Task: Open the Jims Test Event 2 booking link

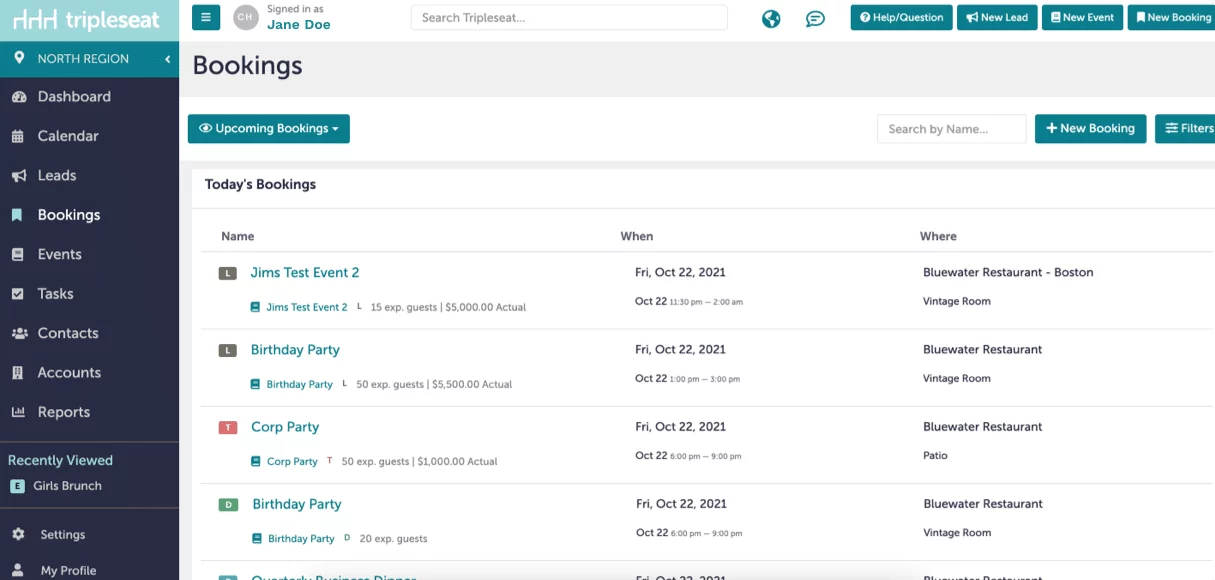Action: coord(304,273)
